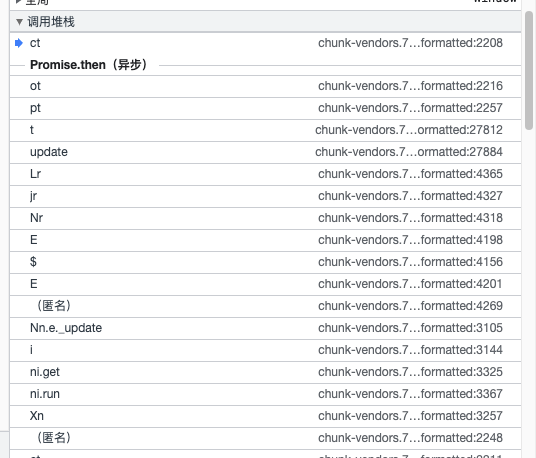Select the ot call stack frame
Image resolution: width=536 pixels, height=458 pixels.
click(x=265, y=86)
